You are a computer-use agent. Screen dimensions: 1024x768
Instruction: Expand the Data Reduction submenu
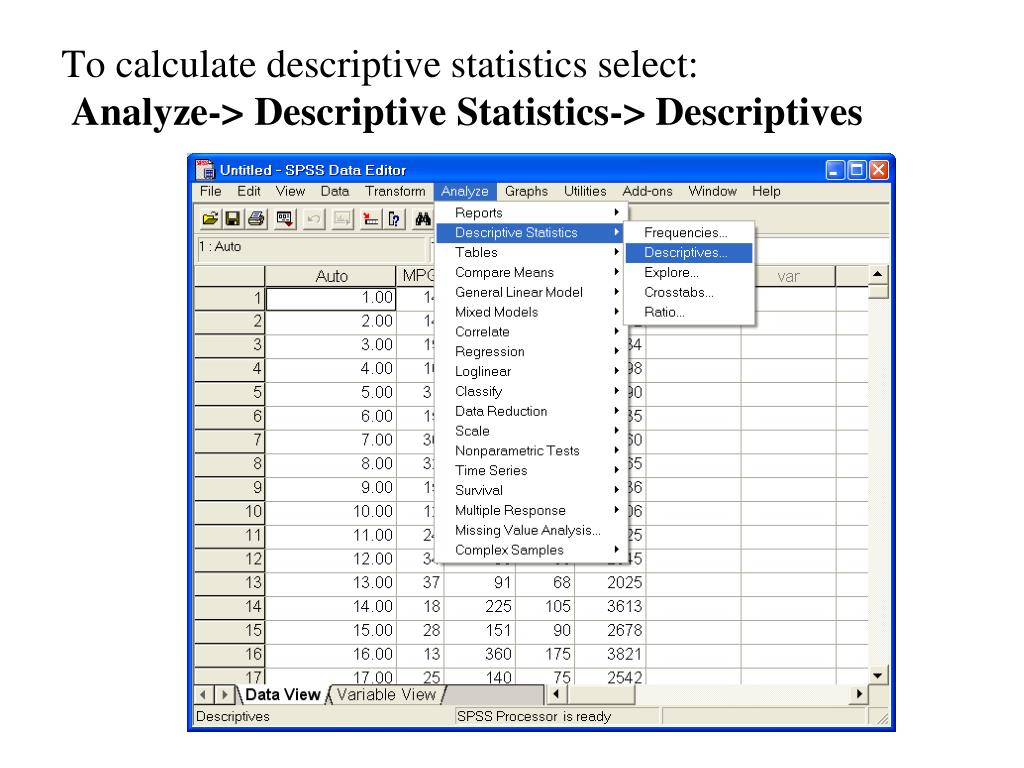click(x=531, y=411)
